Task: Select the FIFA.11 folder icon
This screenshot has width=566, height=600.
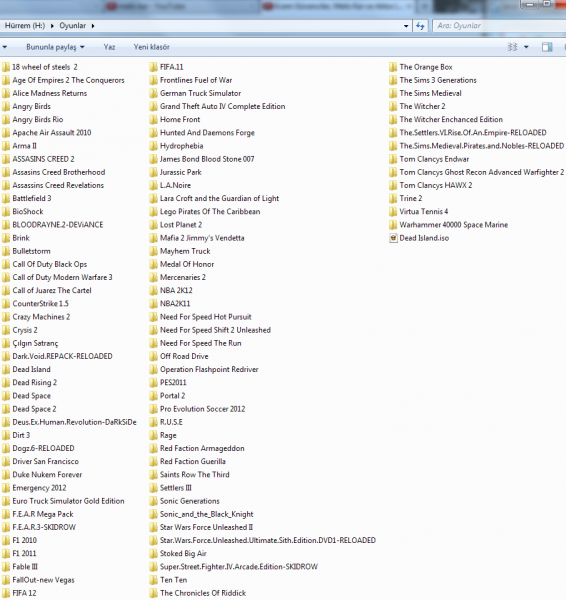Action: [153, 67]
